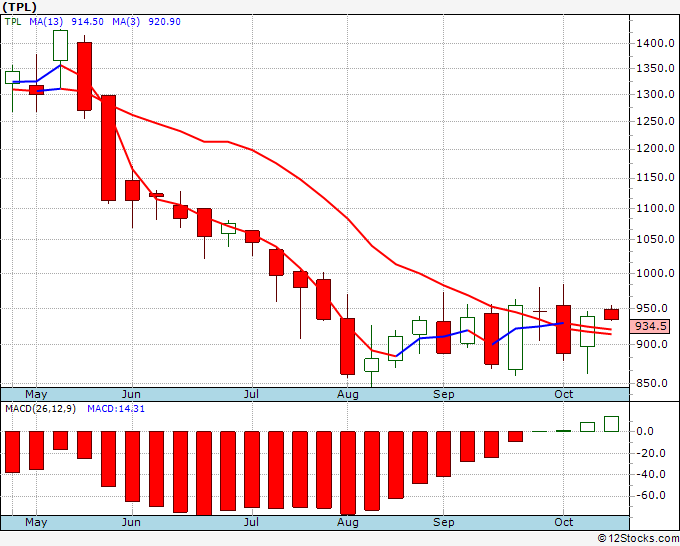680x546 pixels.
Task: Click the Oct label on MACD chart axis
Action: point(563,522)
